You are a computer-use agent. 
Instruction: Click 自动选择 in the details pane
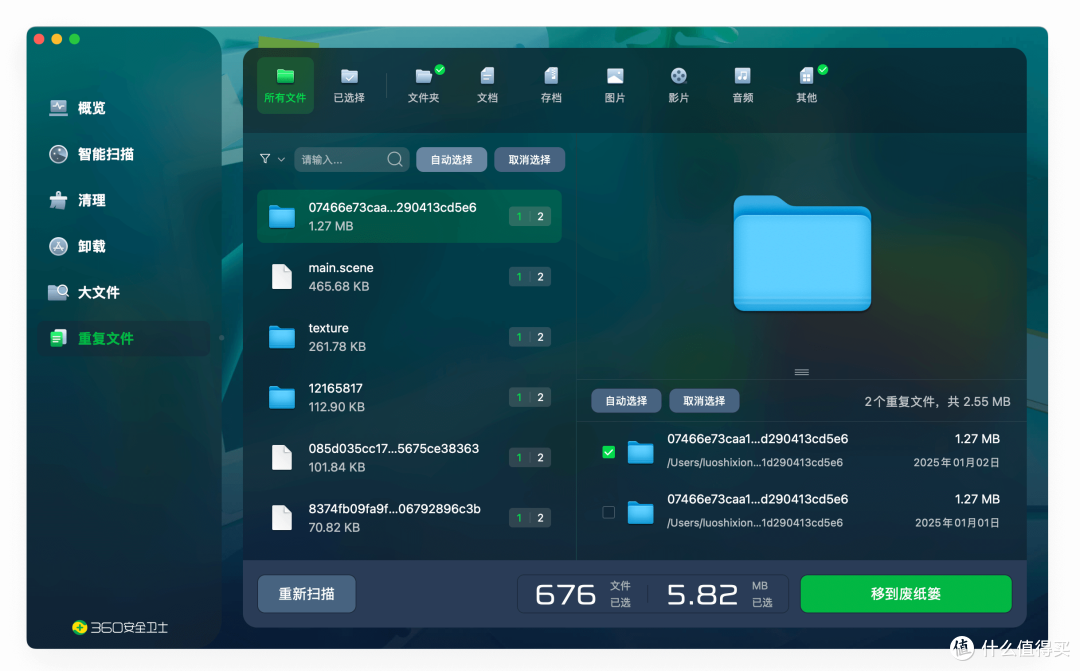[x=626, y=401]
